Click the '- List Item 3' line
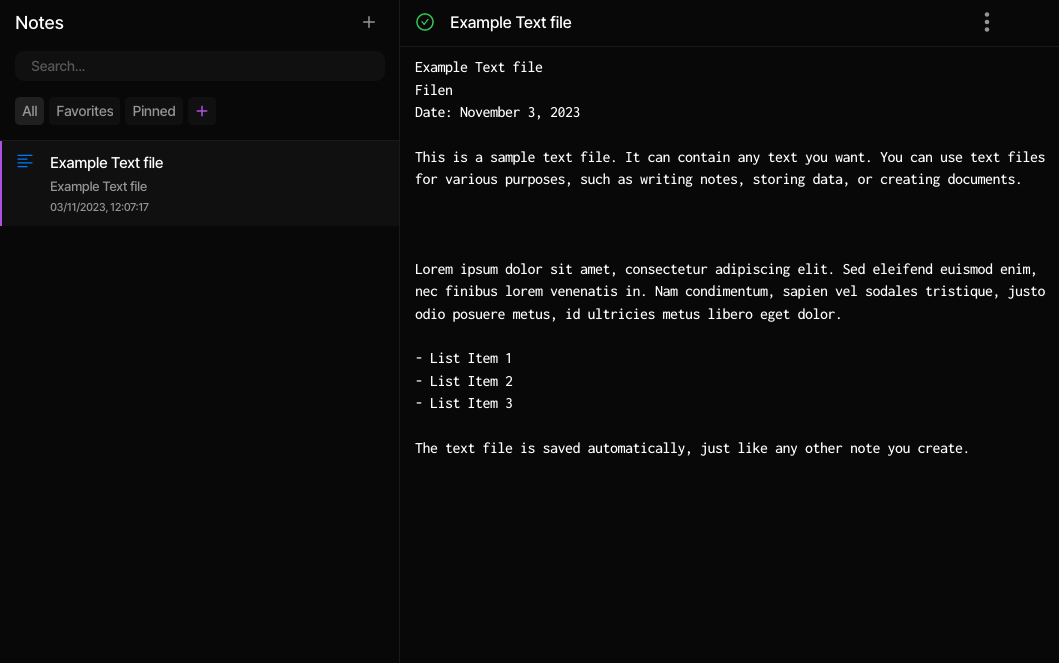The width and height of the screenshot is (1059, 663). (463, 404)
